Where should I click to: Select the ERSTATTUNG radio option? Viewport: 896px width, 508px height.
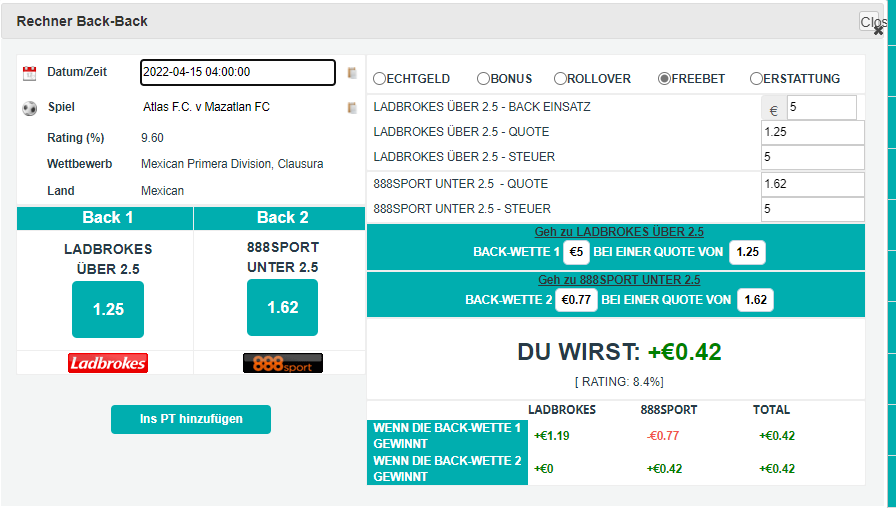[x=756, y=79]
